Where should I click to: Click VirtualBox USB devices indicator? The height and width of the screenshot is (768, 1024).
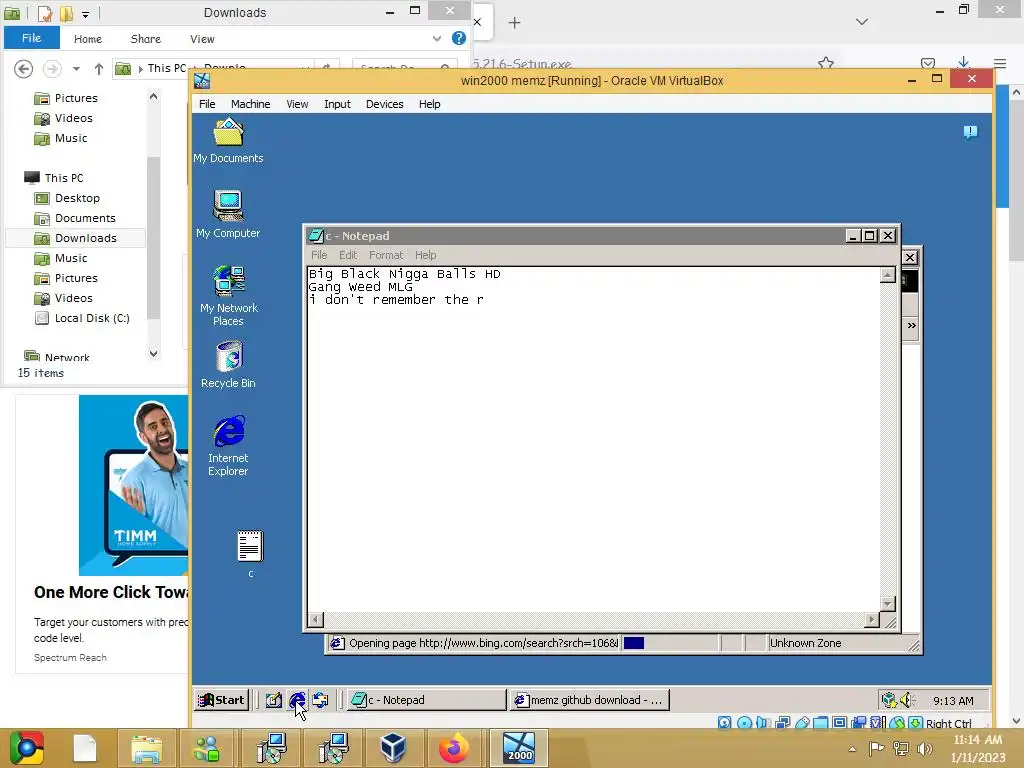tap(802, 723)
